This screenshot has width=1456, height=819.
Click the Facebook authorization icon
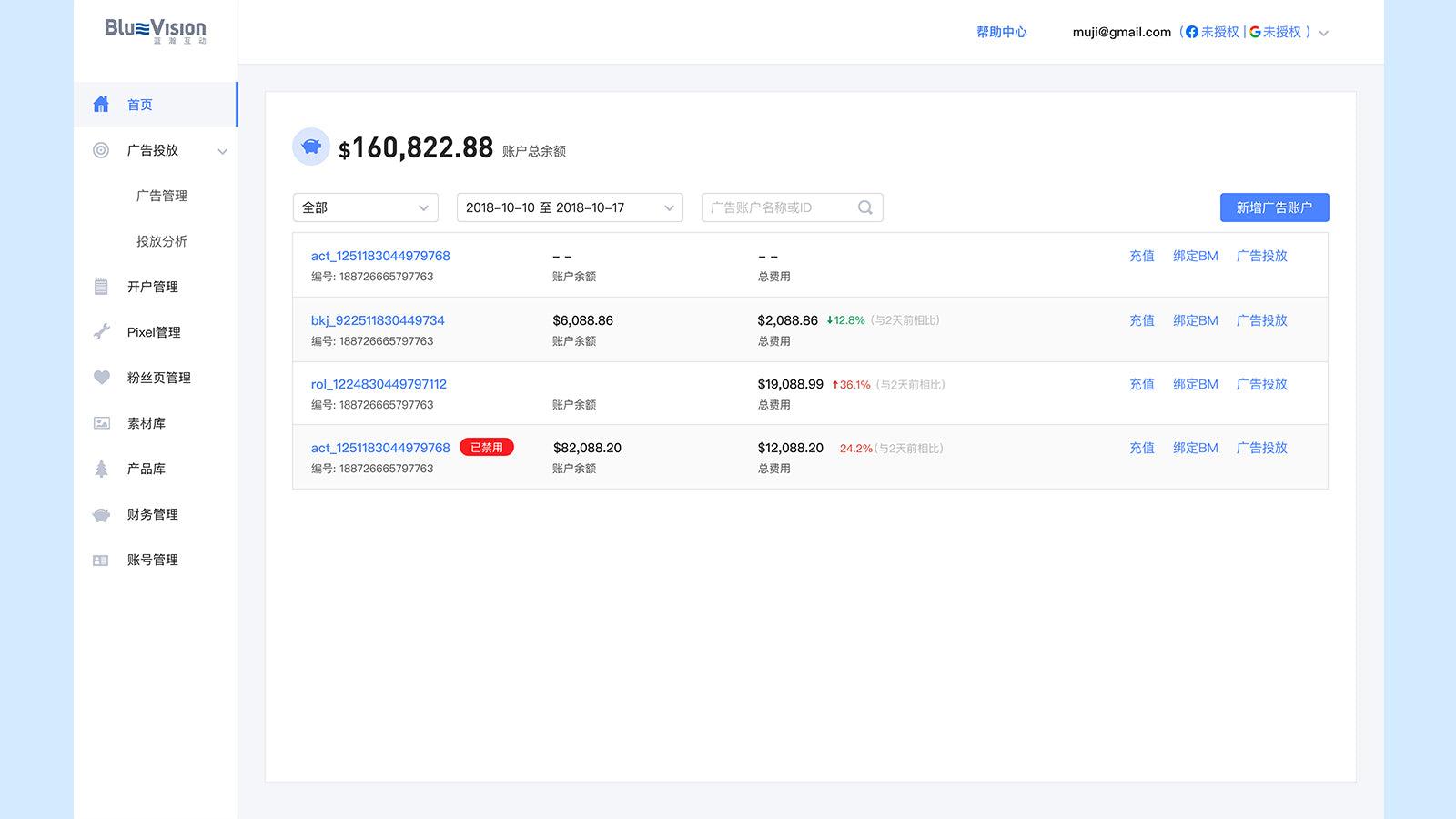(x=1192, y=32)
